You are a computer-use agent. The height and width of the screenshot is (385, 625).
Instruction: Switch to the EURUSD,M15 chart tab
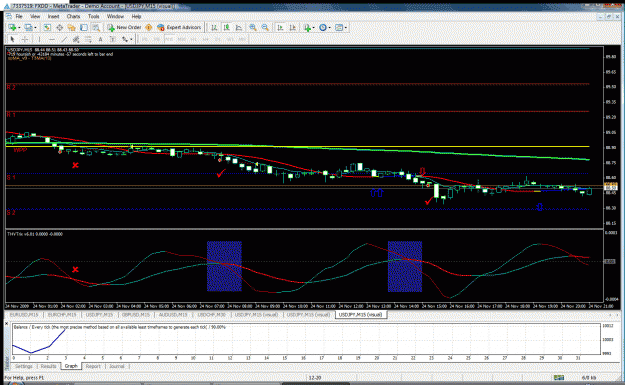tap(24, 315)
